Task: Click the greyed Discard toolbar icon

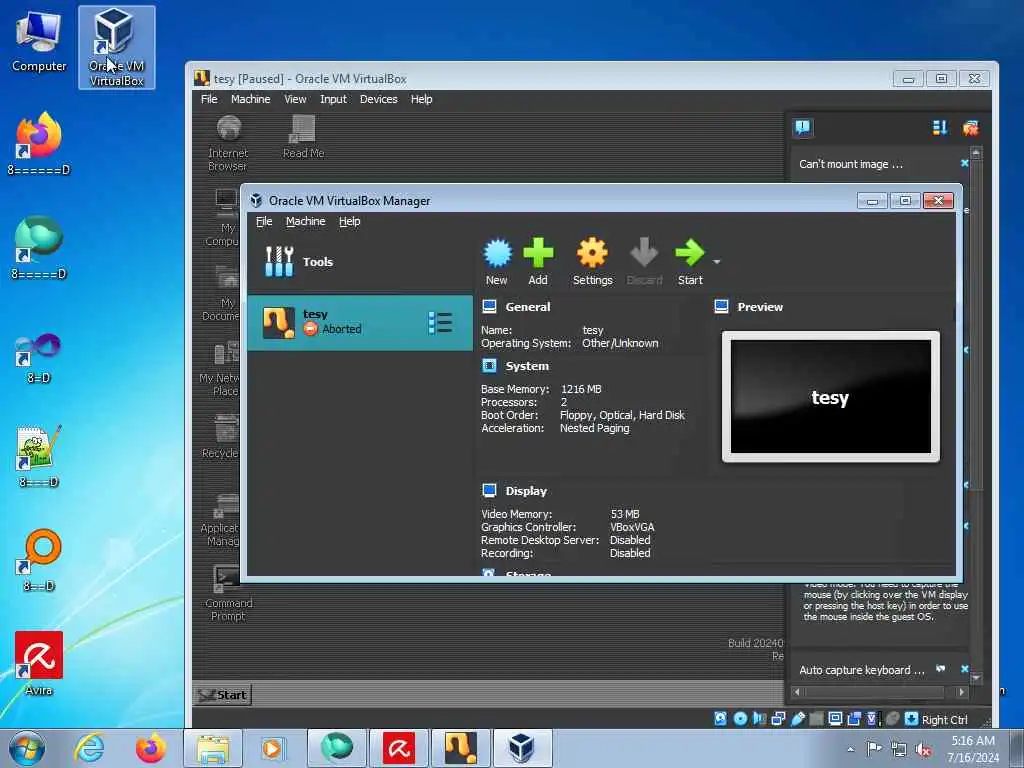Action: pos(645,253)
